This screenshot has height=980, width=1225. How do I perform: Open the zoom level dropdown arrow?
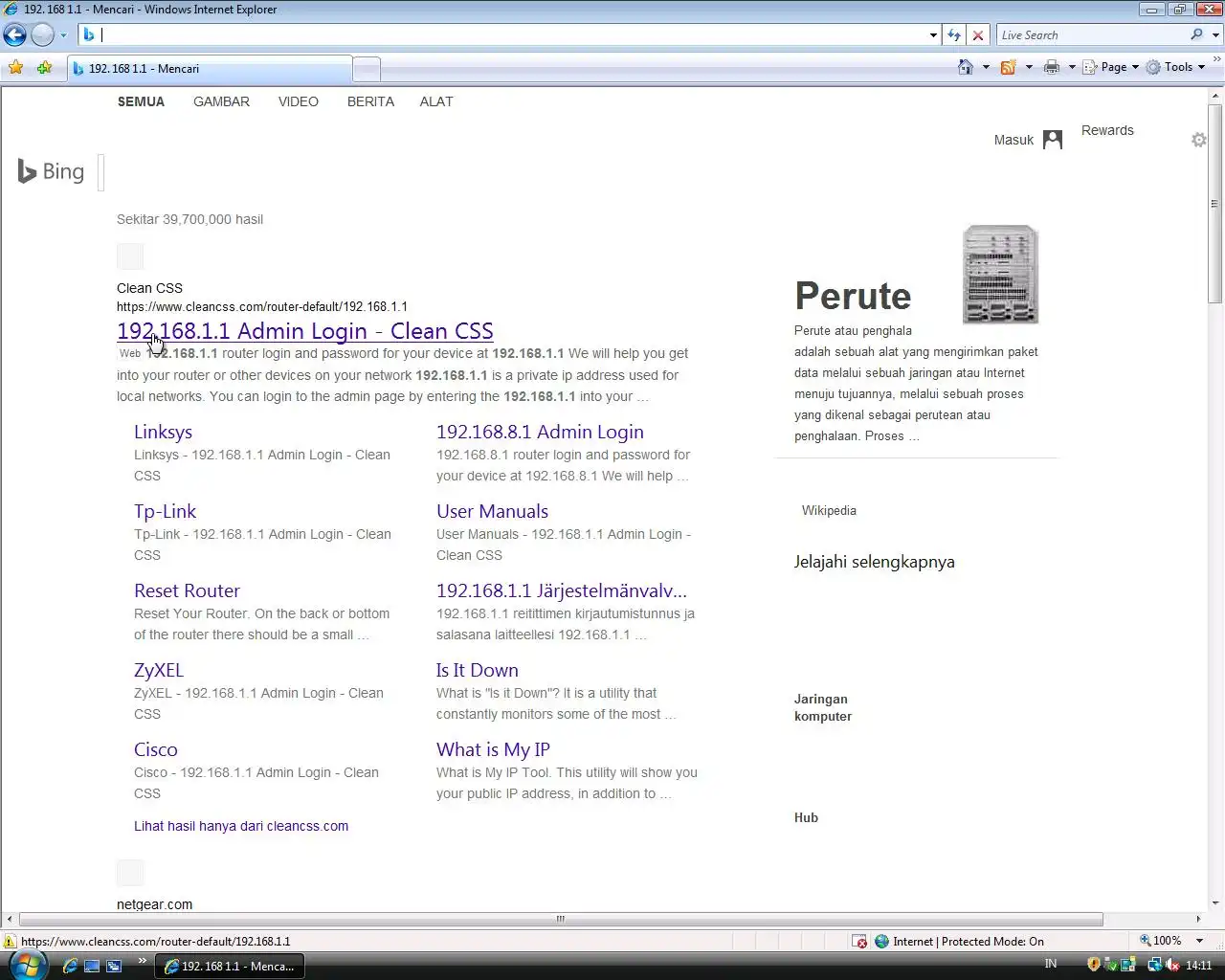click(x=1199, y=942)
